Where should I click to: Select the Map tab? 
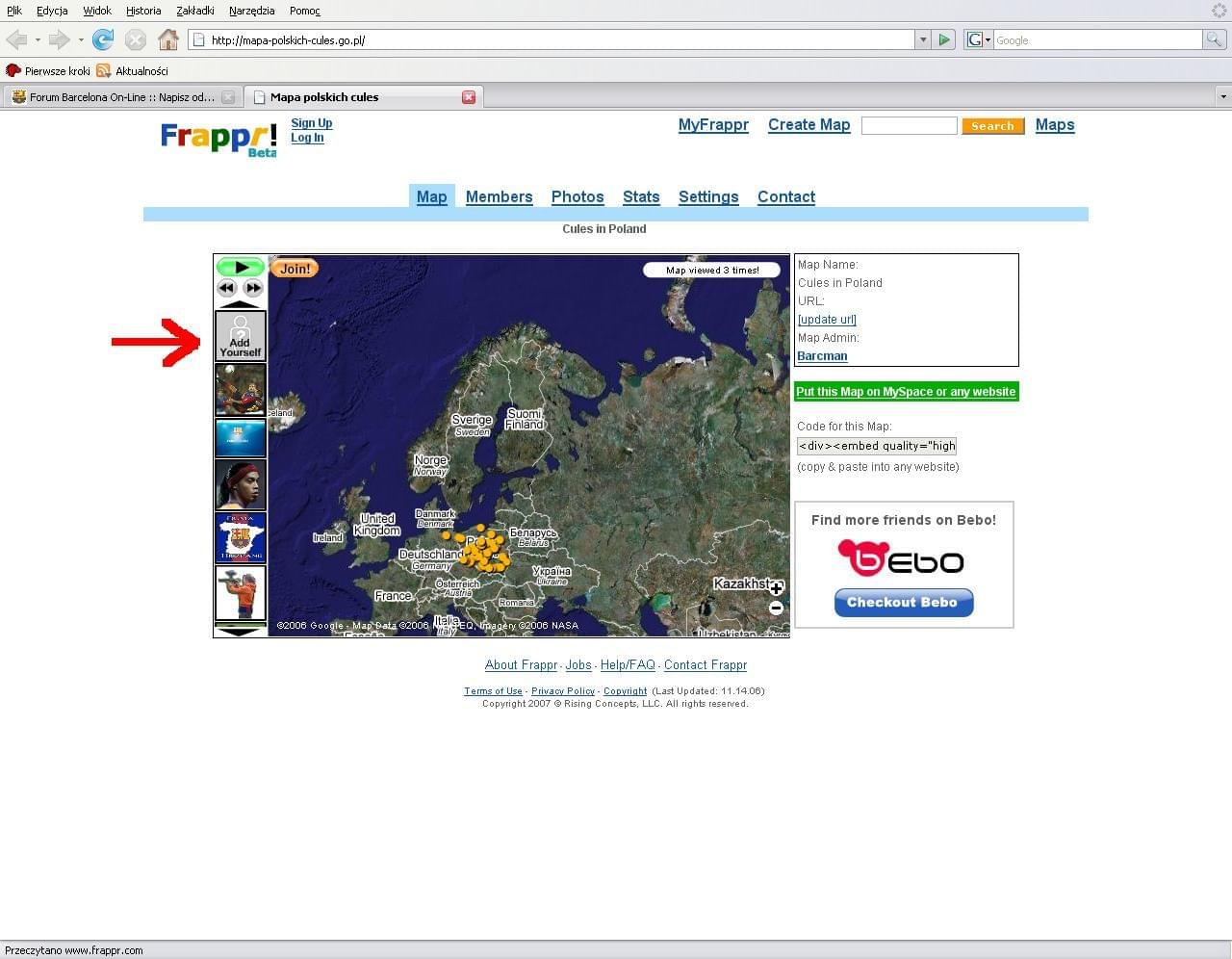[431, 196]
